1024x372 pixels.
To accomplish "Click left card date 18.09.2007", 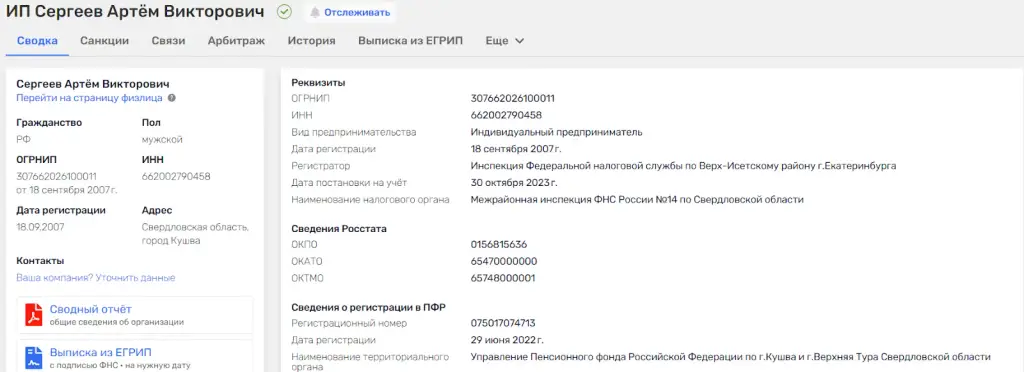I will (40, 227).
